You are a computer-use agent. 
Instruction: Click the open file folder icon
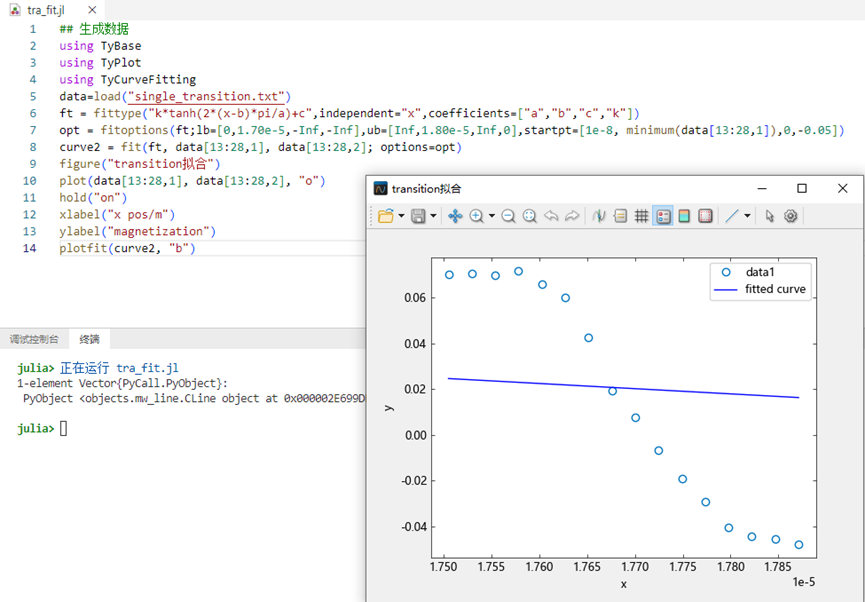tap(386, 216)
